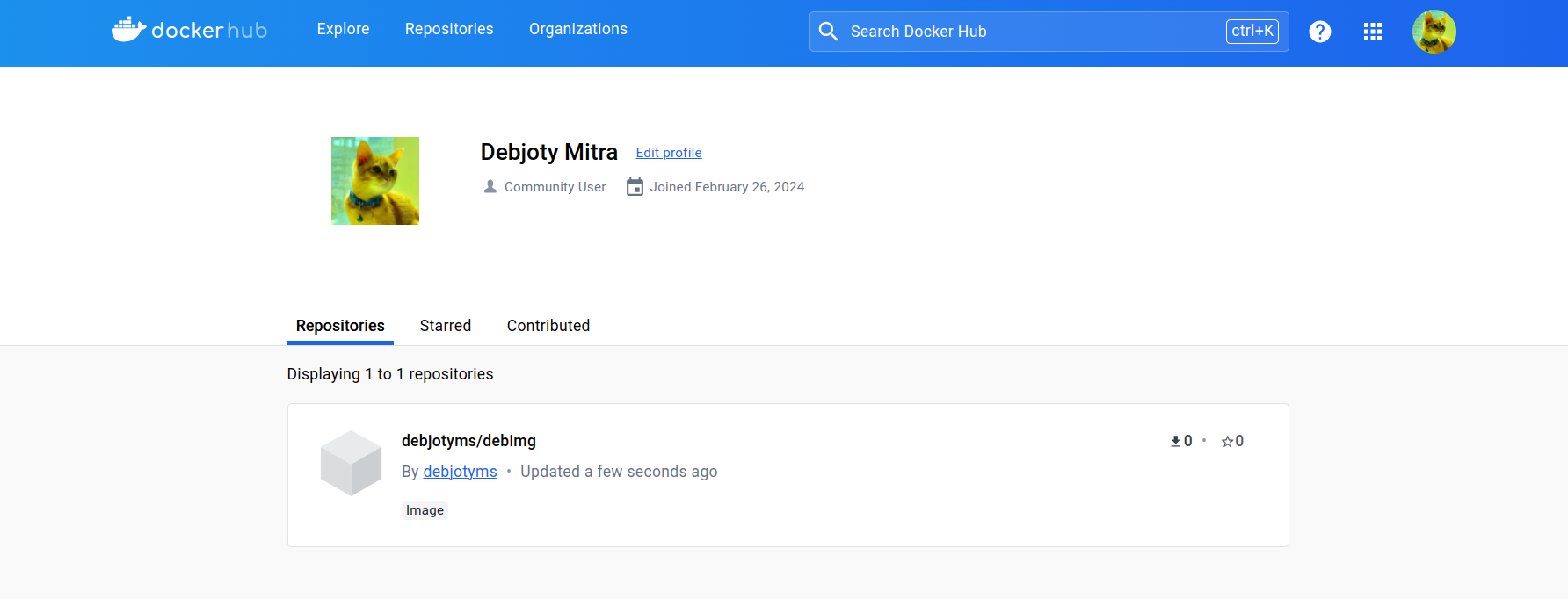The width and height of the screenshot is (1568, 599).
Task: Click the 'Joined February 26, 2024' text
Action: pos(727,187)
